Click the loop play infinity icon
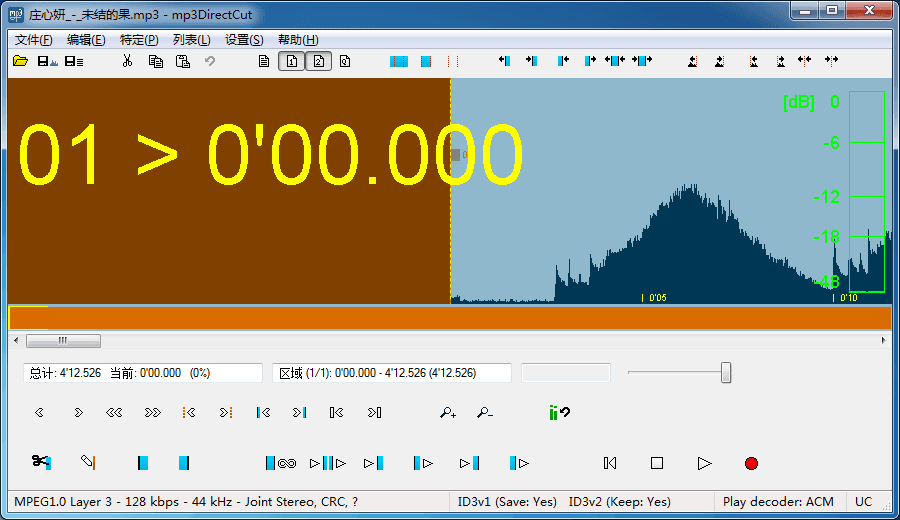Viewport: 900px width, 520px height. (281, 463)
